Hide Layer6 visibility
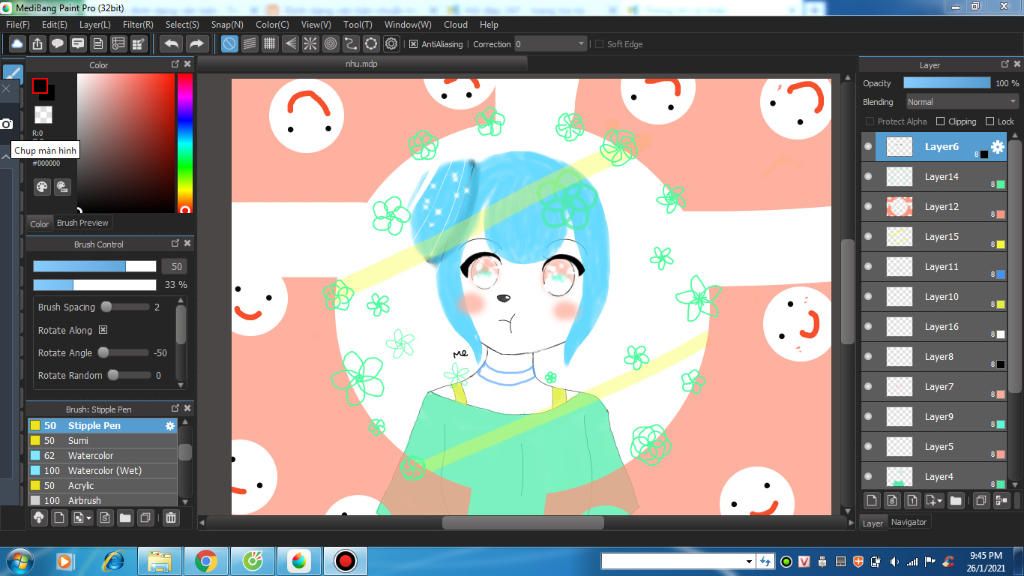This screenshot has width=1024, height=576. point(868,147)
